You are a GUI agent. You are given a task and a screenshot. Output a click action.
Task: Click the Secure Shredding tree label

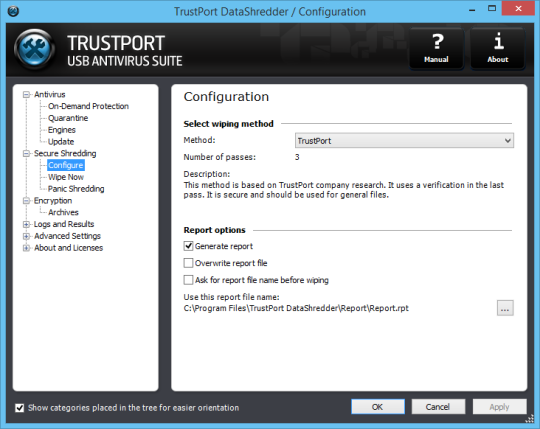[65, 153]
